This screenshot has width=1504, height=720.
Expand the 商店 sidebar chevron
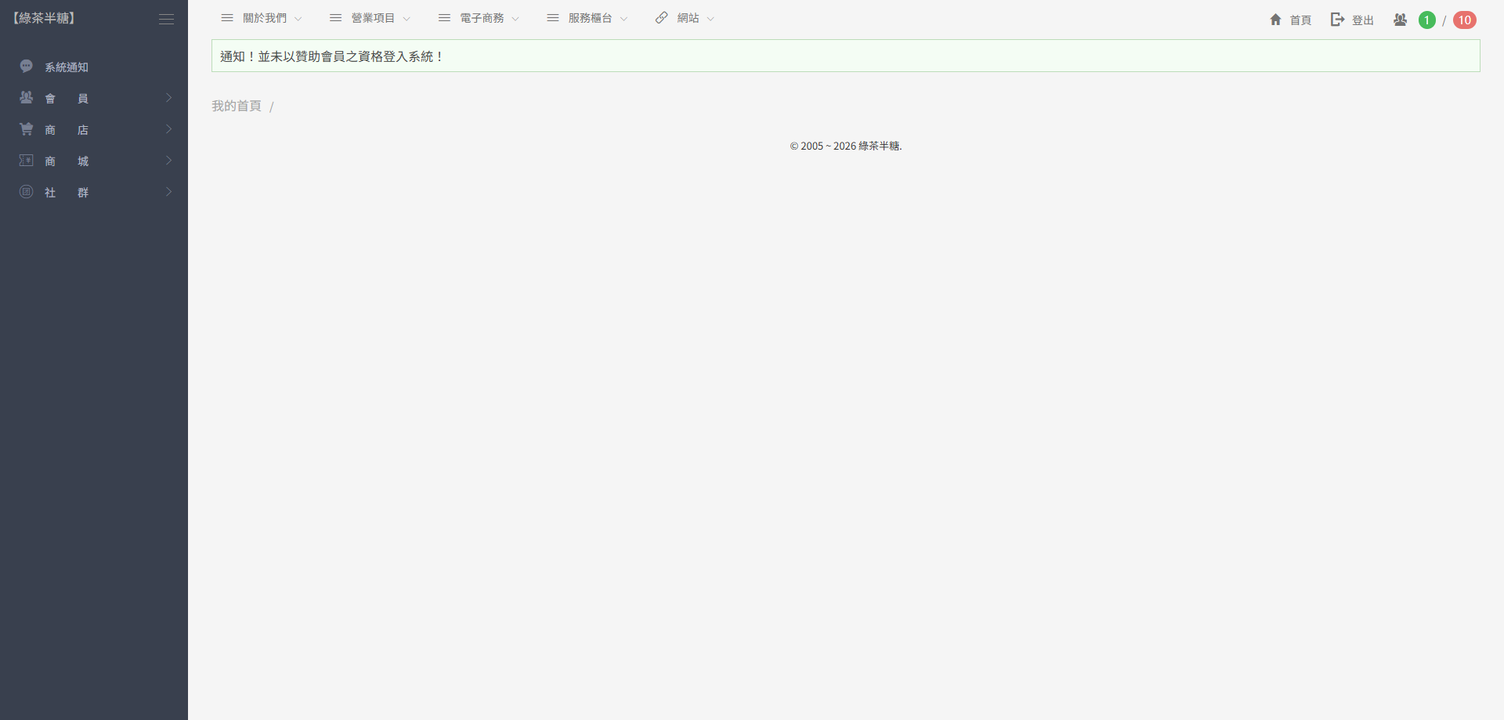(169, 129)
